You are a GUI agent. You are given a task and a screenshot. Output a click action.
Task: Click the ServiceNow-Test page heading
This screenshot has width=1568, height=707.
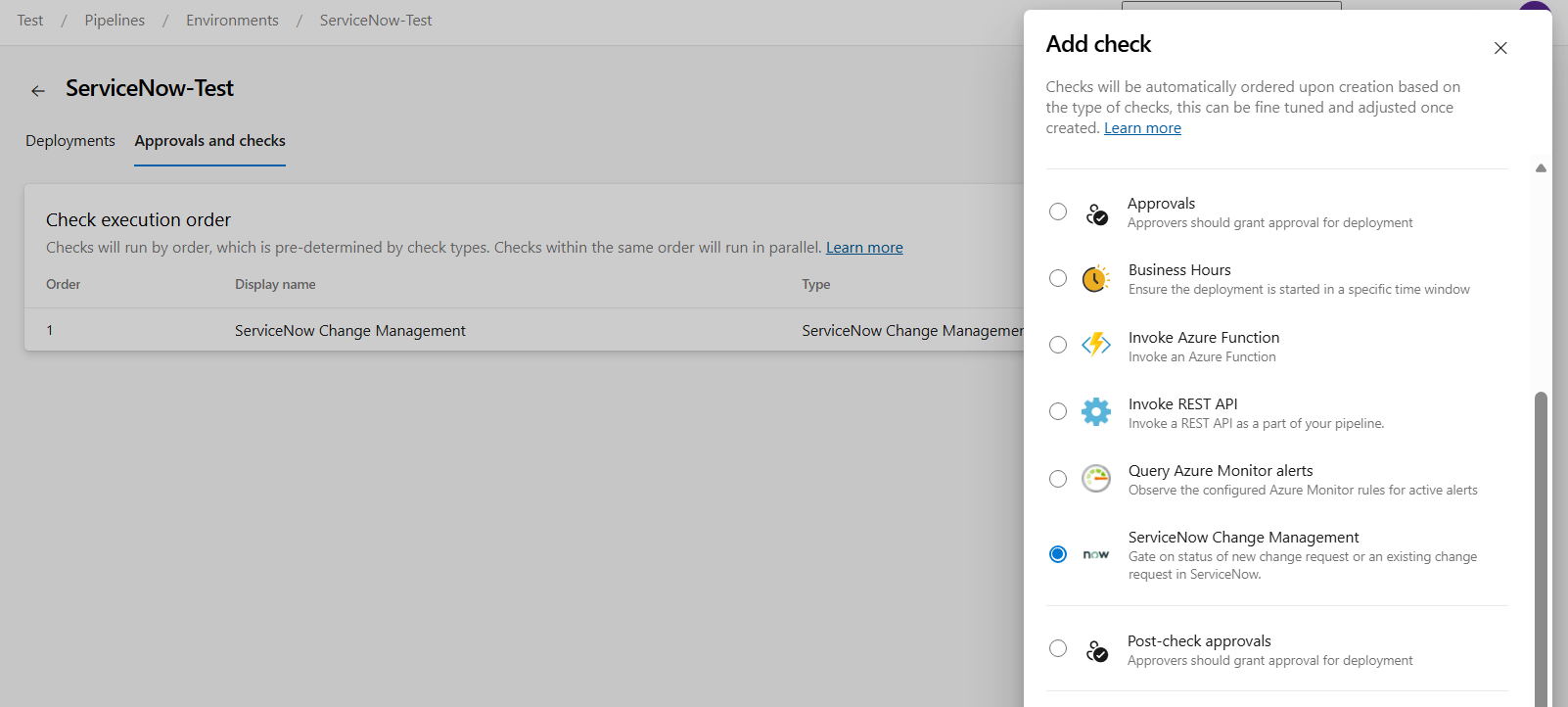click(x=150, y=88)
